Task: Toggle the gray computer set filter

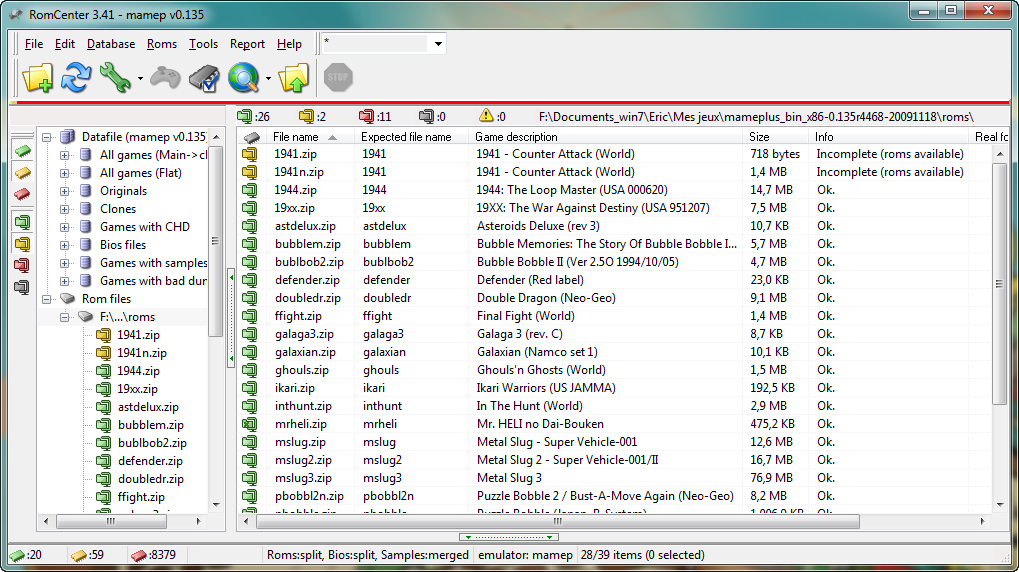Action: [21, 287]
